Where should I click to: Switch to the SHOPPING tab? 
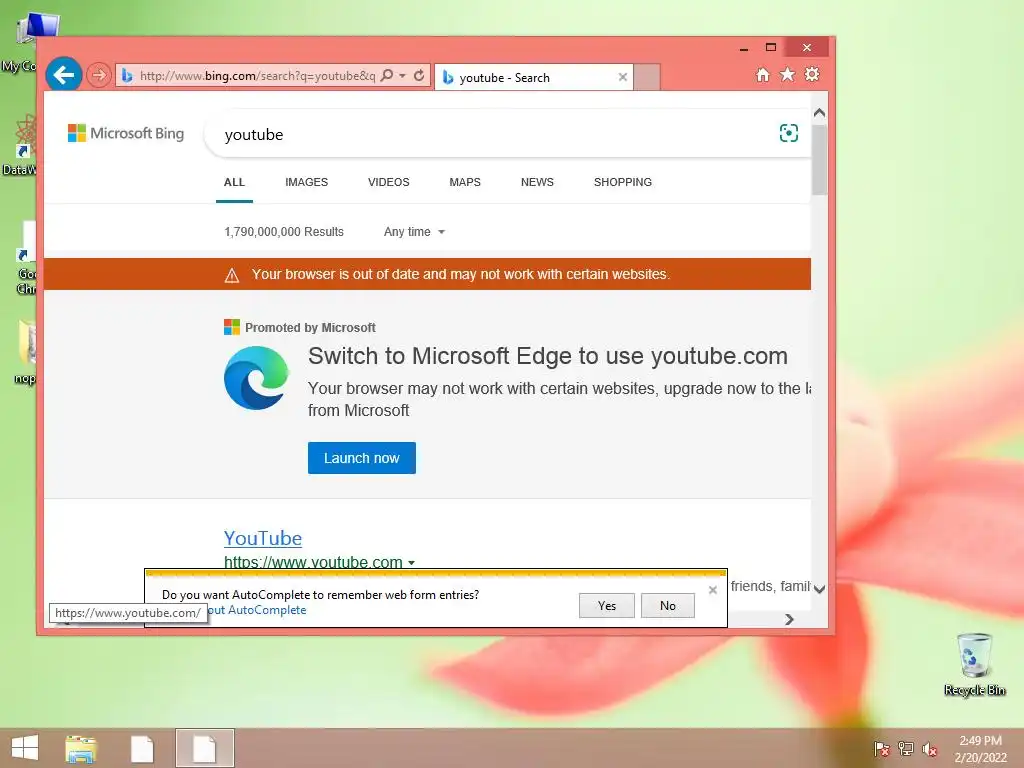(x=622, y=182)
